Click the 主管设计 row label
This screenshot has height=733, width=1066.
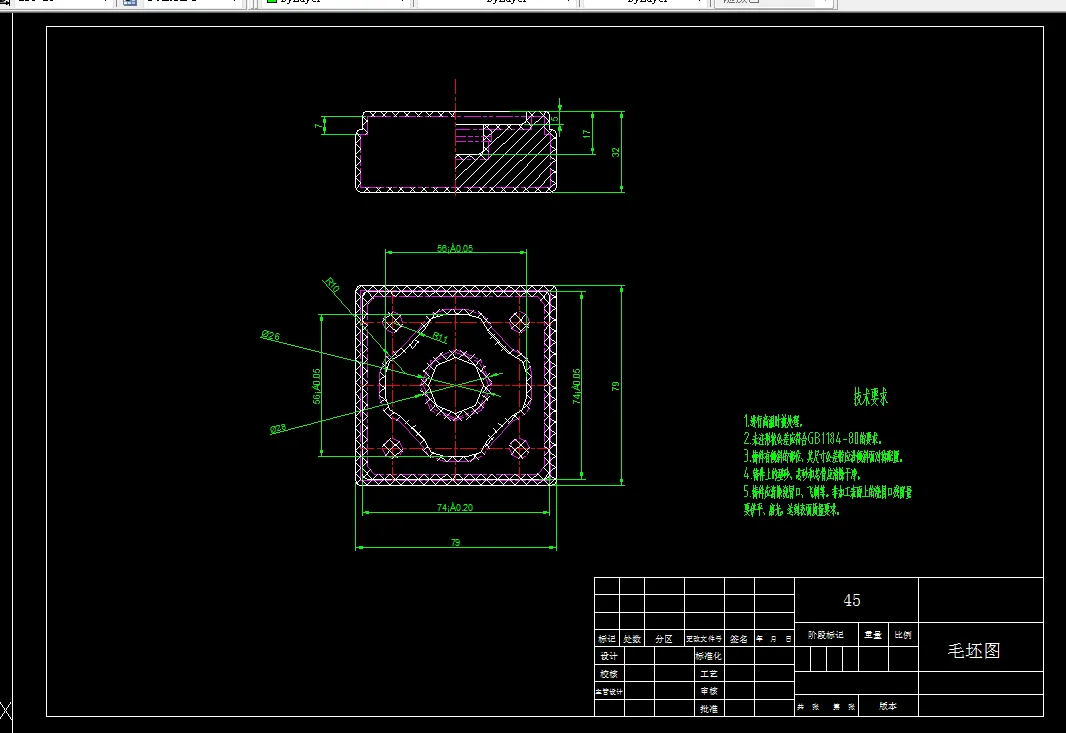point(609,692)
